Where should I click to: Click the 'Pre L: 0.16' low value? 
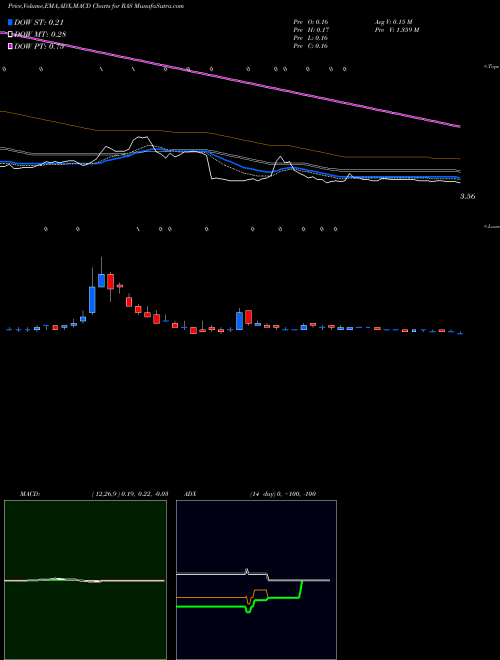tap(311, 38)
